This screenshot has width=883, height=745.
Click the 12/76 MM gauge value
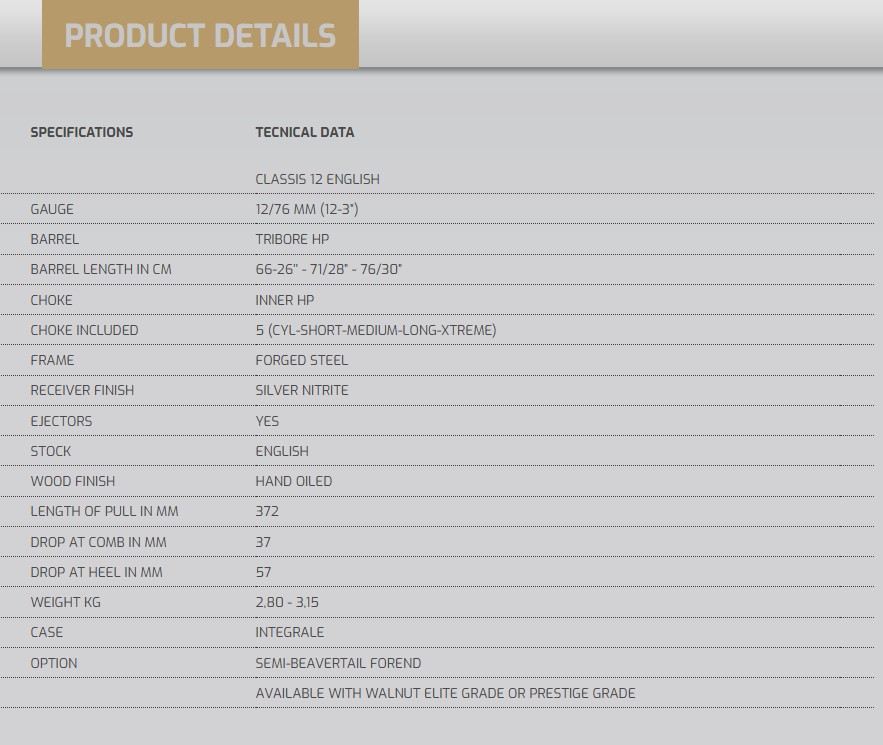coord(307,209)
